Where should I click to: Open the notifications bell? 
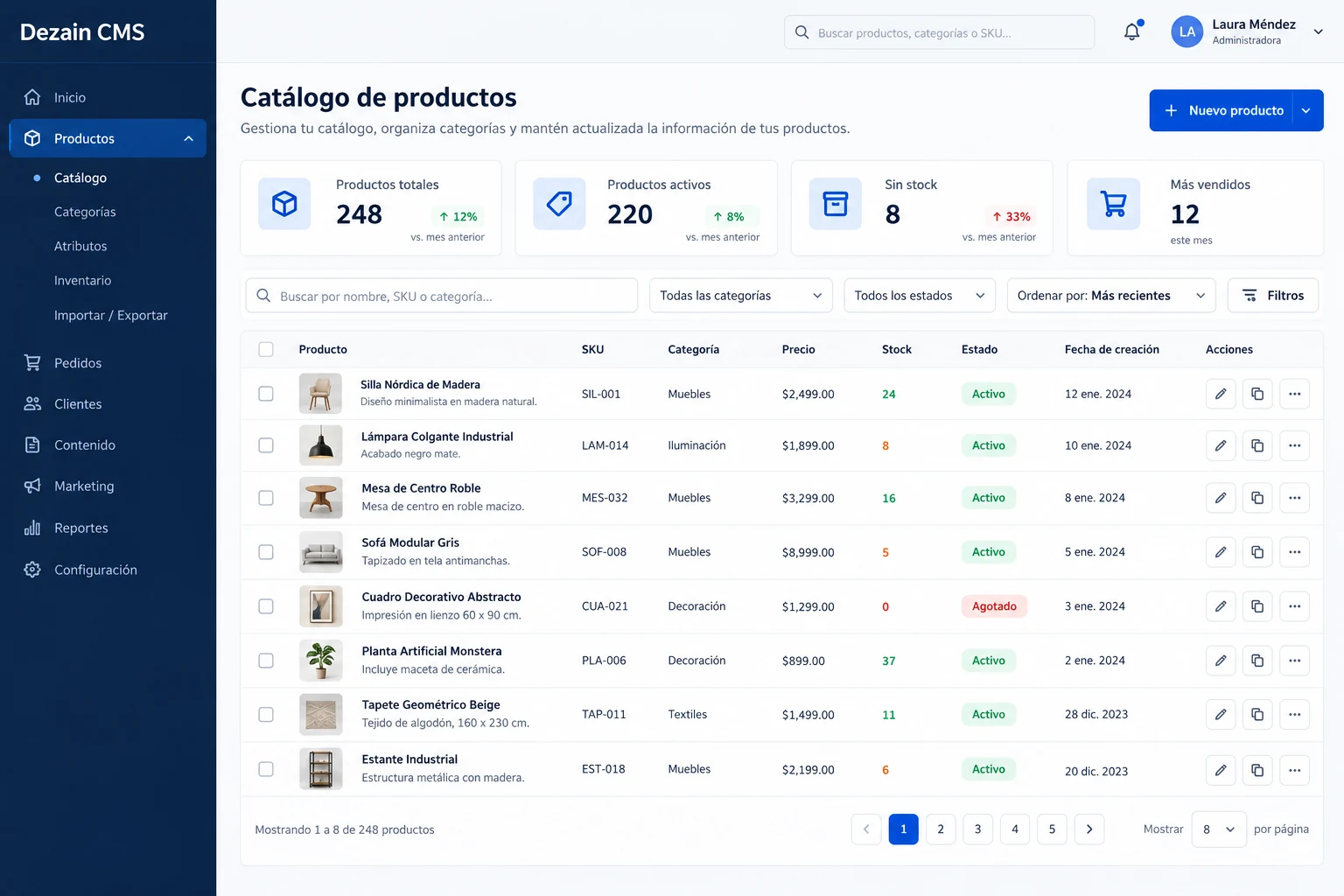1132,31
